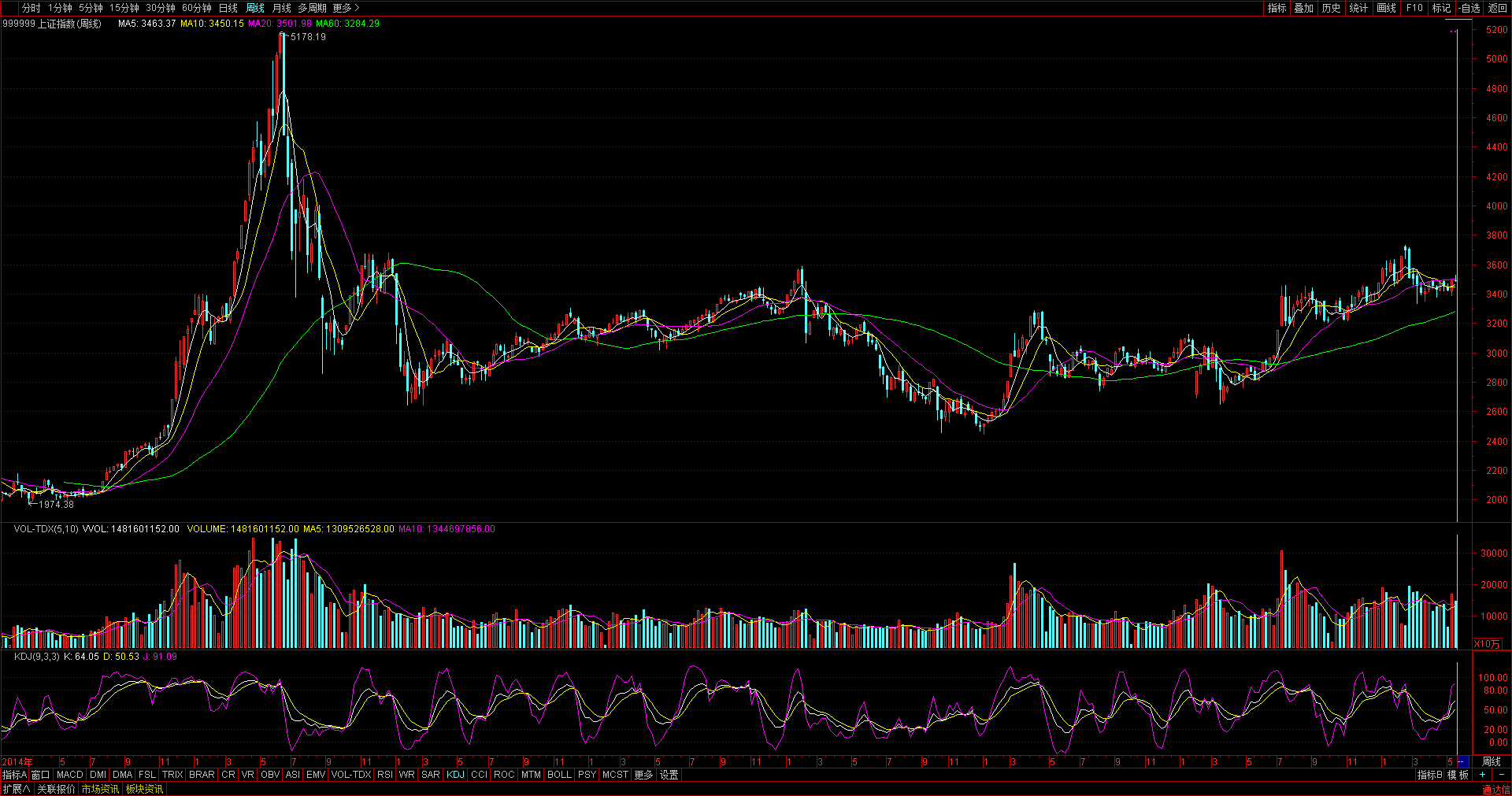Select the WR indicator
1512x796 pixels.
(x=406, y=775)
